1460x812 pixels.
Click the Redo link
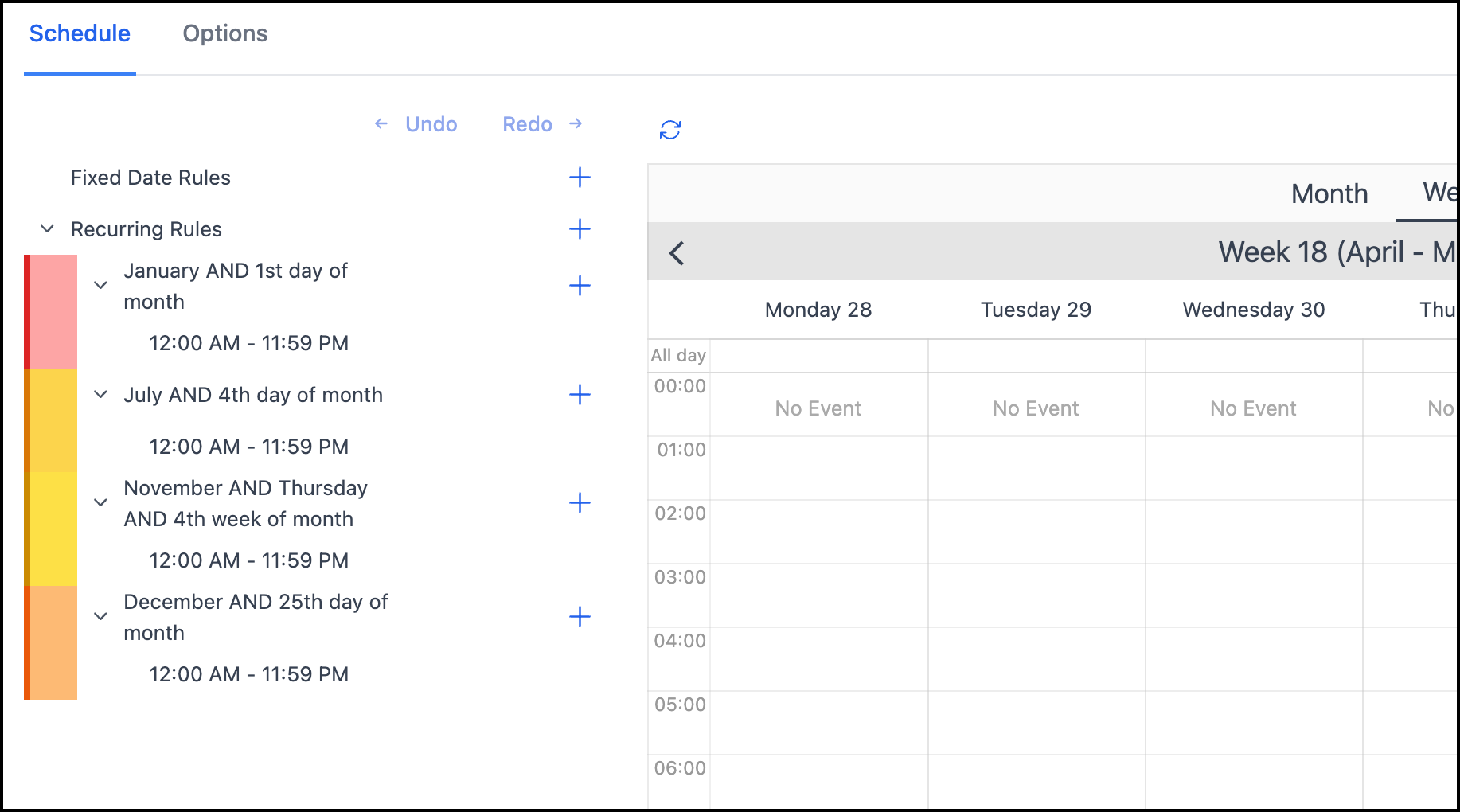click(527, 124)
